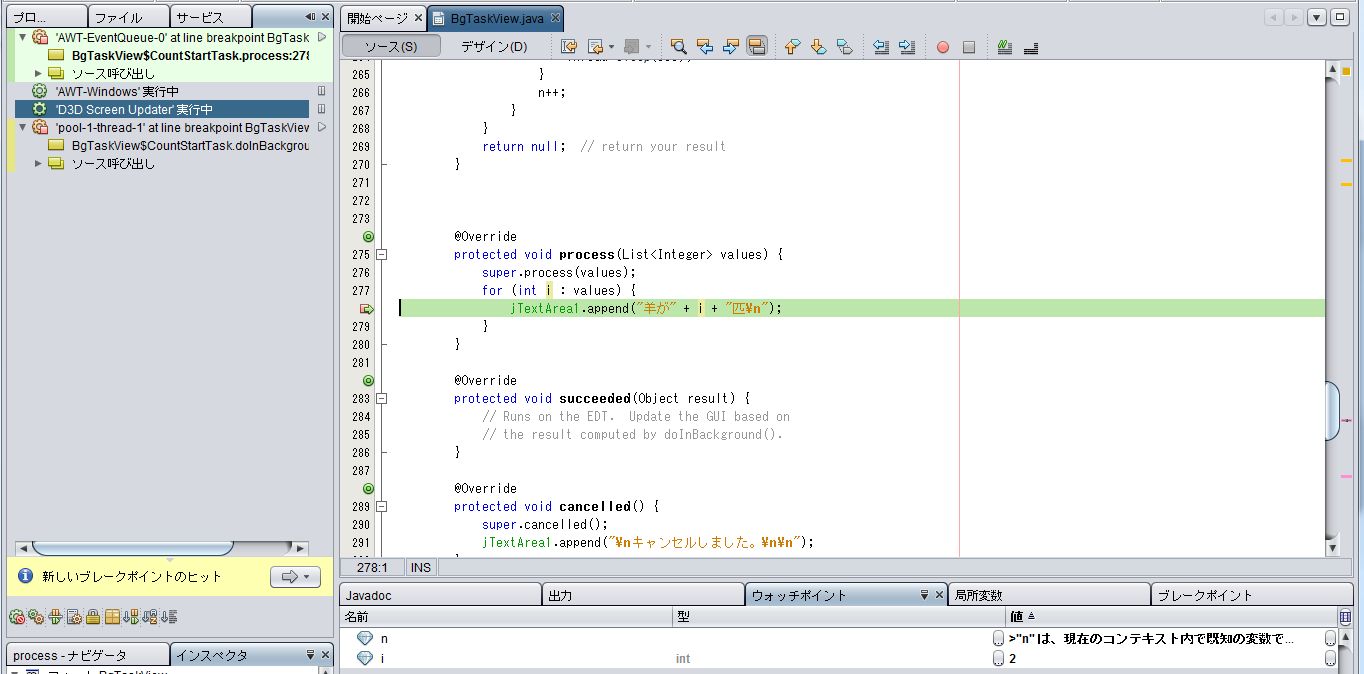Click the Shift Line Left icon
Screen dimensions: 1364x674
(x=881, y=47)
